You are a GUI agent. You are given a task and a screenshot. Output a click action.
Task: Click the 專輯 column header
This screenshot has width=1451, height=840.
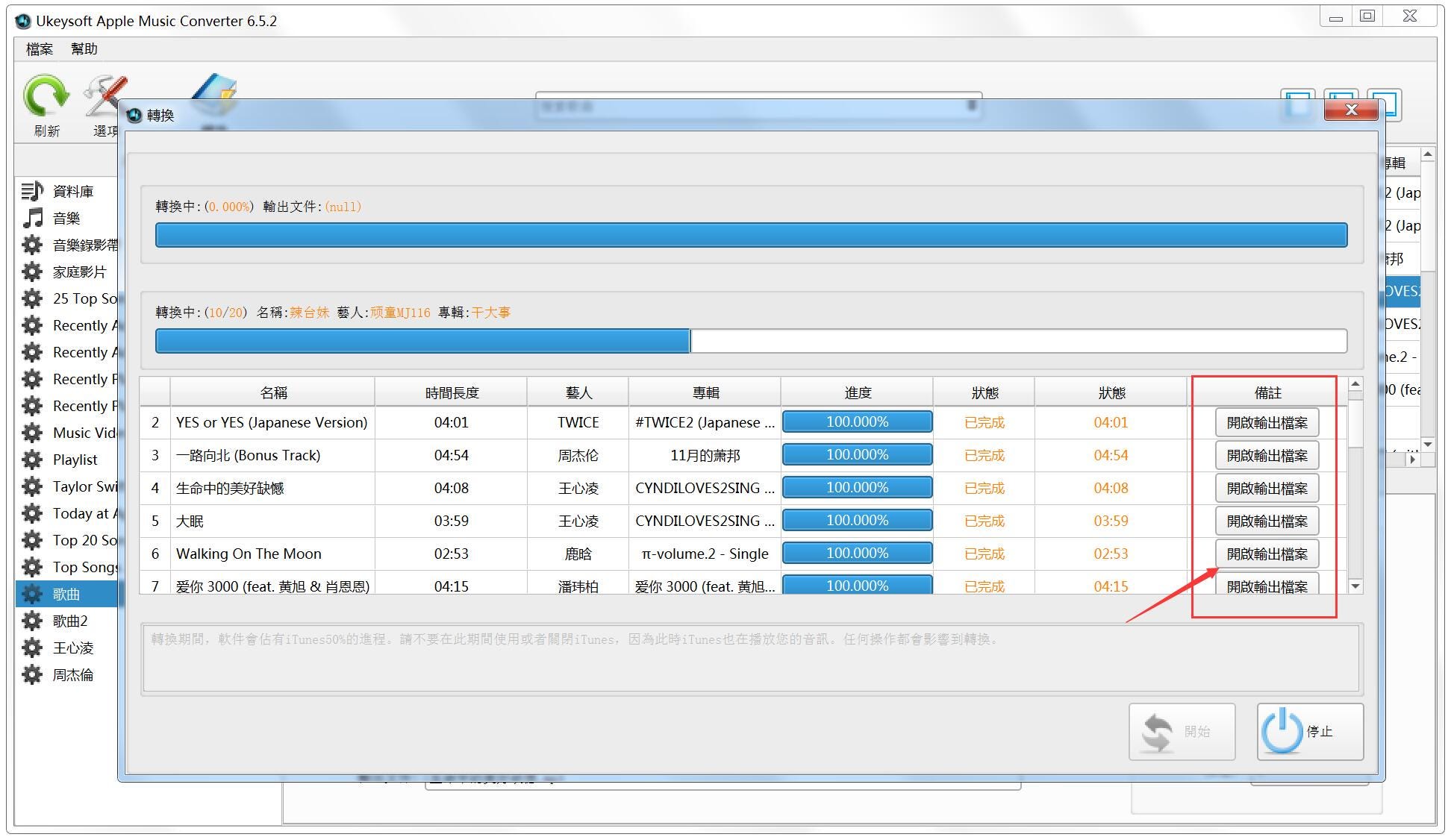(x=705, y=392)
